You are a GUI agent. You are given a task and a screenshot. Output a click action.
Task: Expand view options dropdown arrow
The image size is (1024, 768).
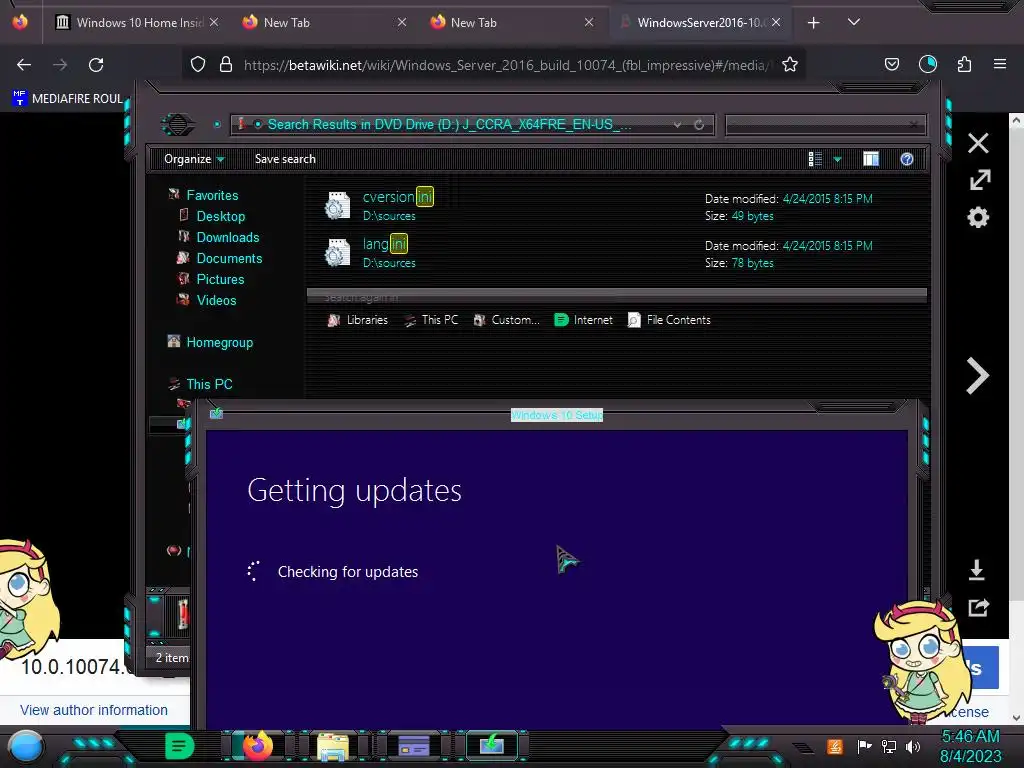837,159
